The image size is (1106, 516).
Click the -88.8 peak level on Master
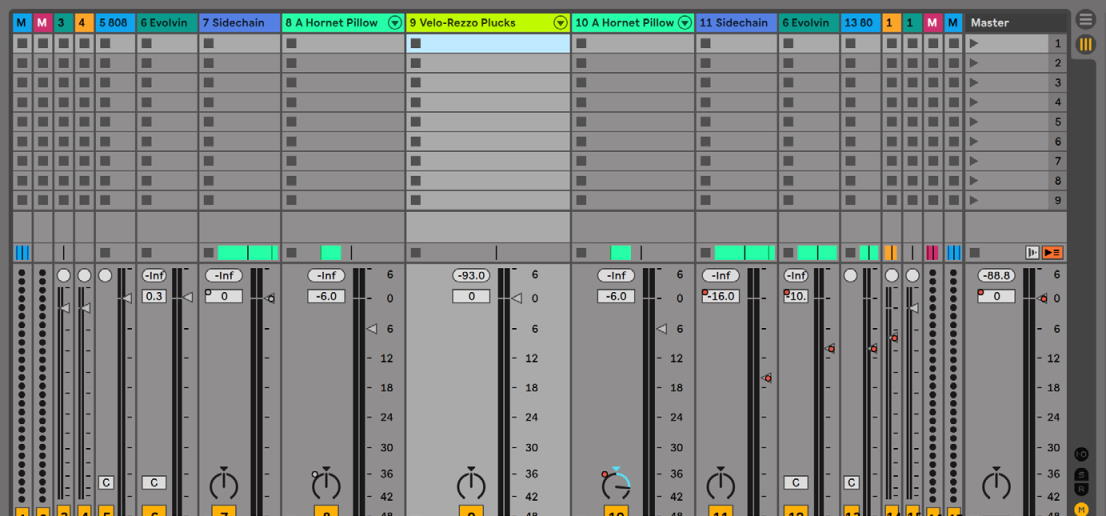996,276
